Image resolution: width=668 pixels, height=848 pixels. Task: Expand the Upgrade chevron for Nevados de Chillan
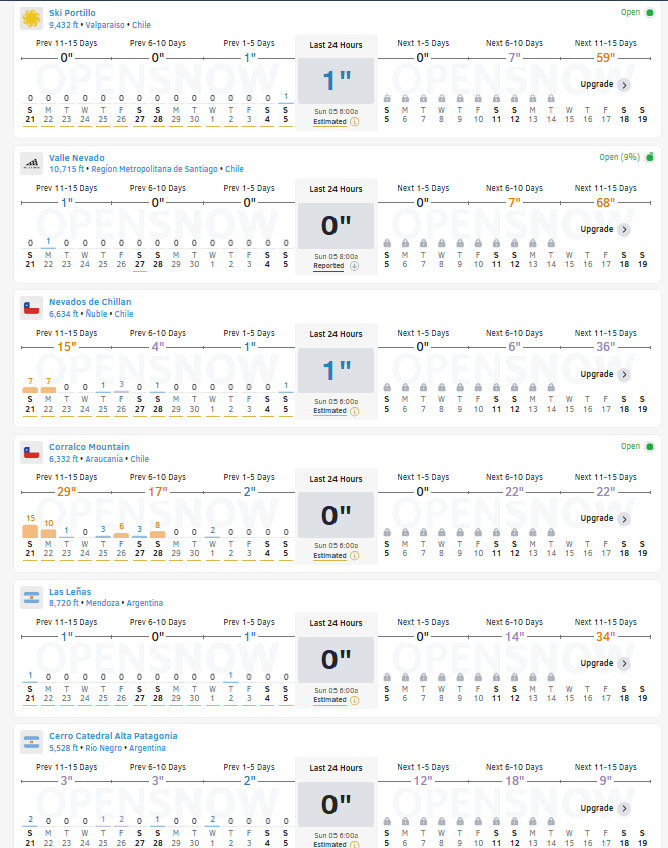pos(624,374)
